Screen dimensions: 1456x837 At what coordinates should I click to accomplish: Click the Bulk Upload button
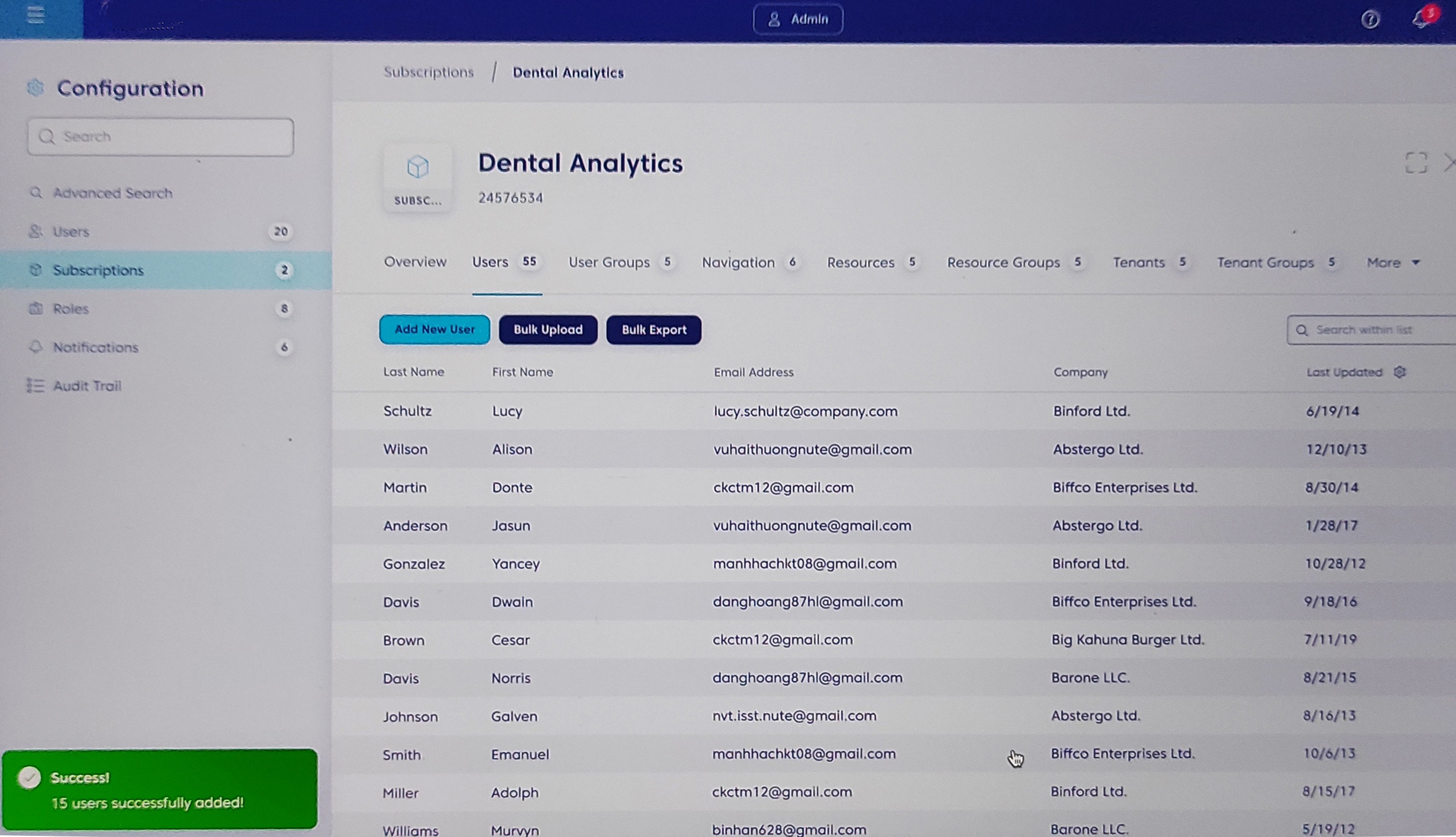548,329
